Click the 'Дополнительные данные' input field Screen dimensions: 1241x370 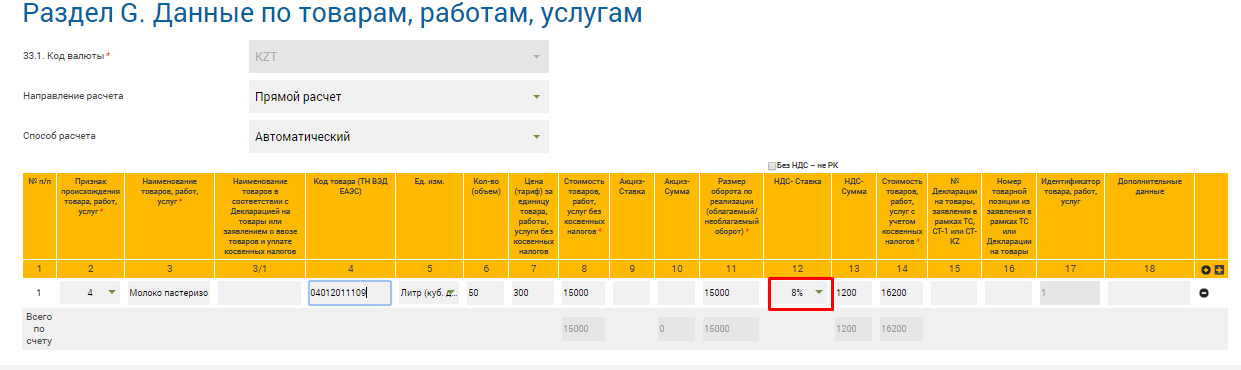(1149, 293)
